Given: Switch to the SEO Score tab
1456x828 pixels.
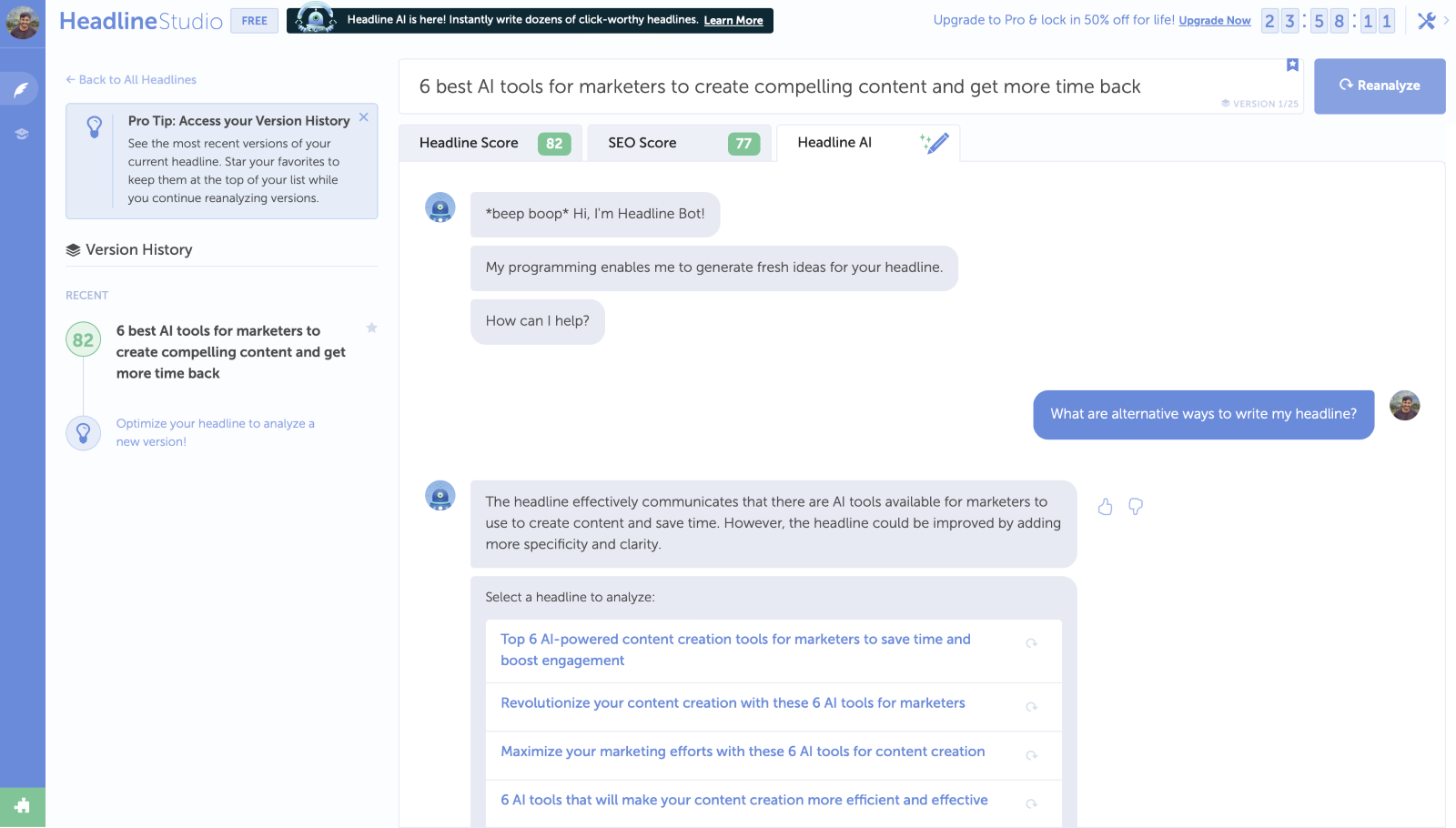Looking at the screenshot, I should coord(680,143).
